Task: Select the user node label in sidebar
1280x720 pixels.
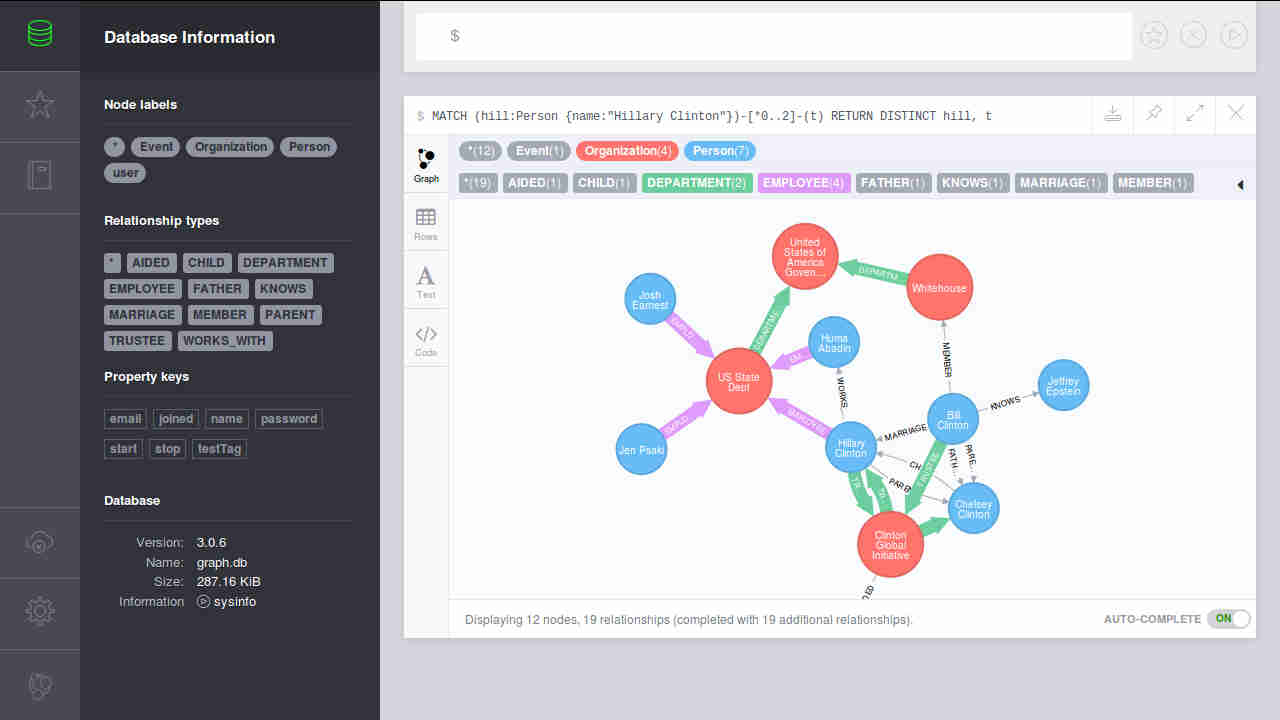Action: tap(125, 173)
